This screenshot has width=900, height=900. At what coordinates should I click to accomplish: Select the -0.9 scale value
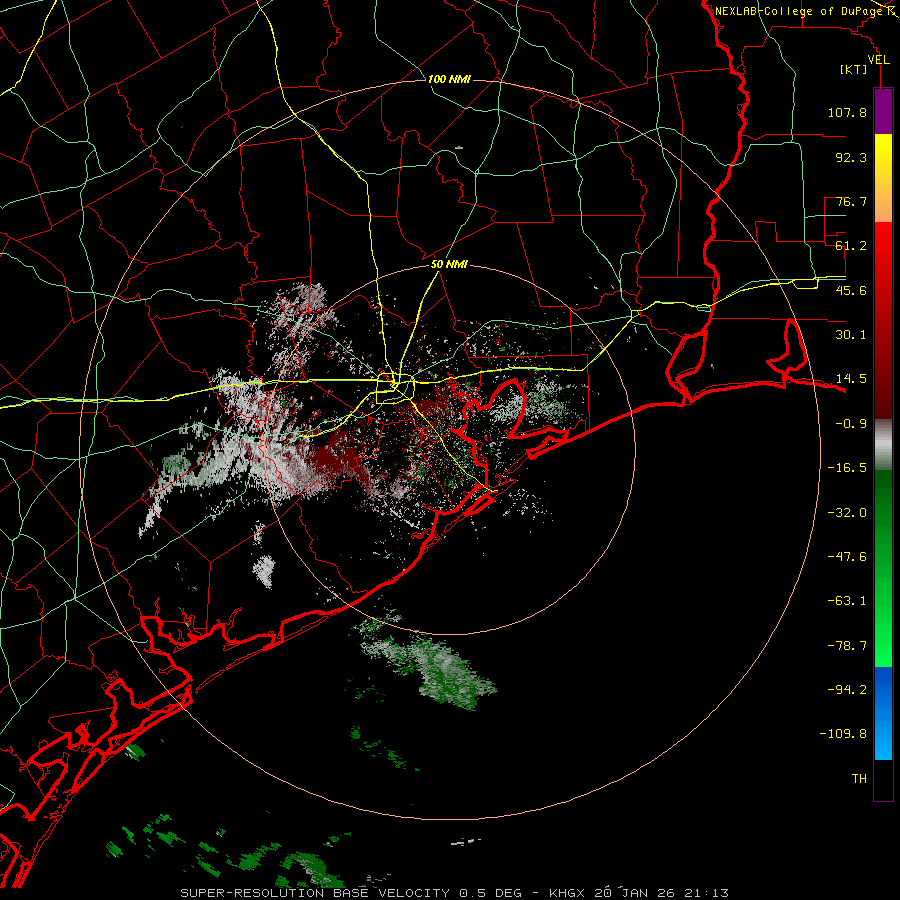[x=851, y=424]
